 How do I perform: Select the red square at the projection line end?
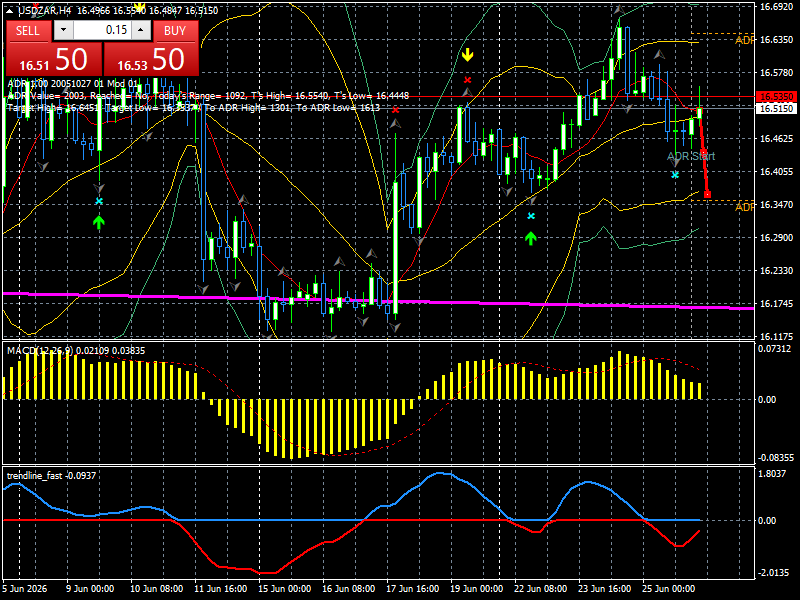[707, 194]
